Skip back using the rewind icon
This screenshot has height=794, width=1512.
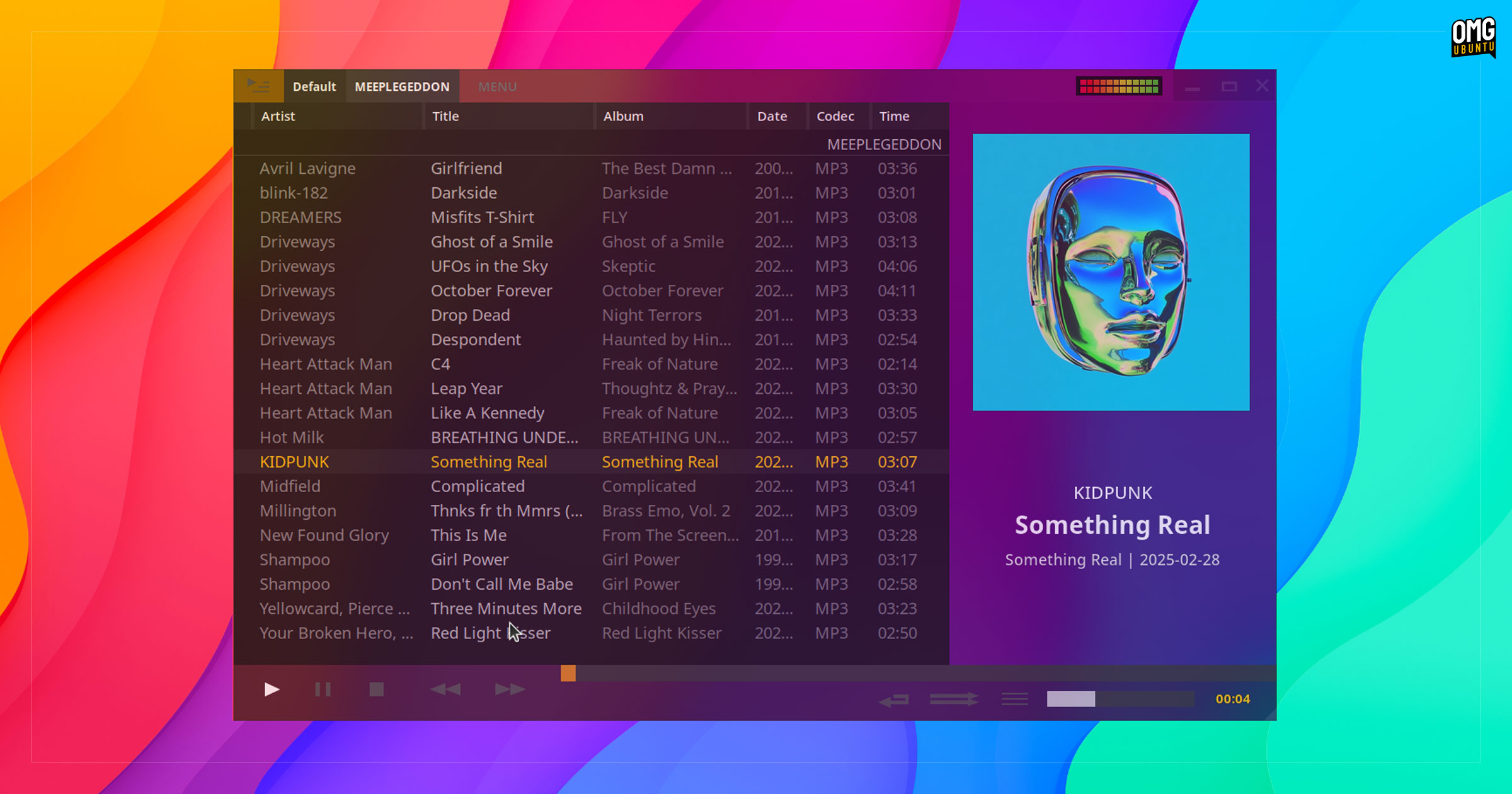tap(446, 689)
